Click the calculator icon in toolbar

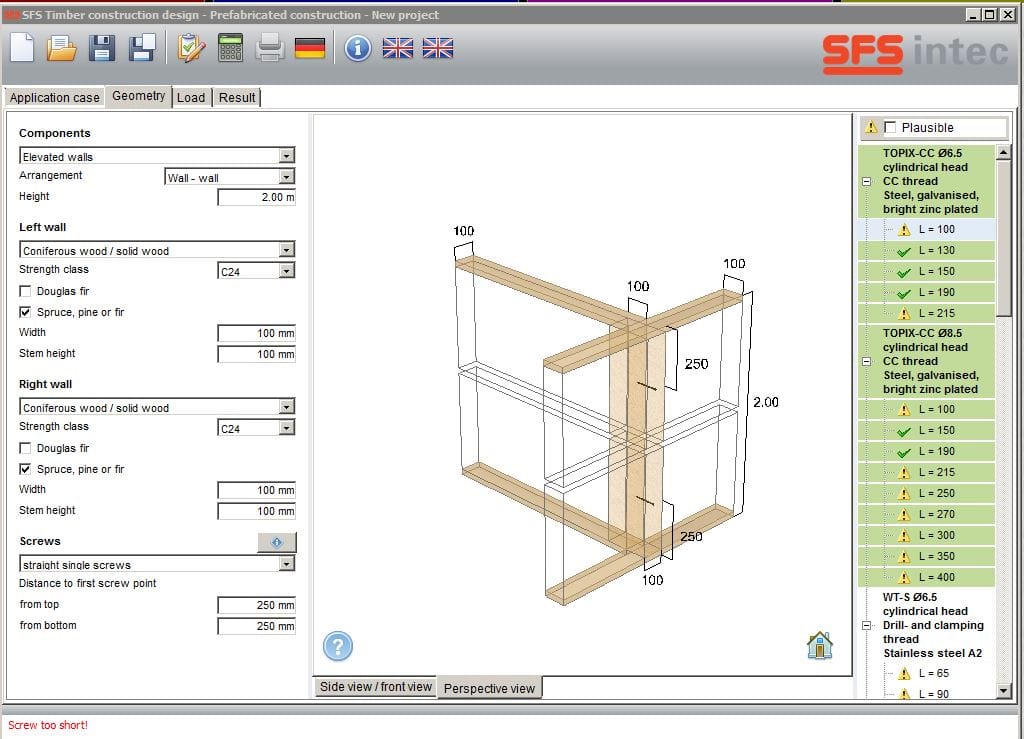point(231,47)
